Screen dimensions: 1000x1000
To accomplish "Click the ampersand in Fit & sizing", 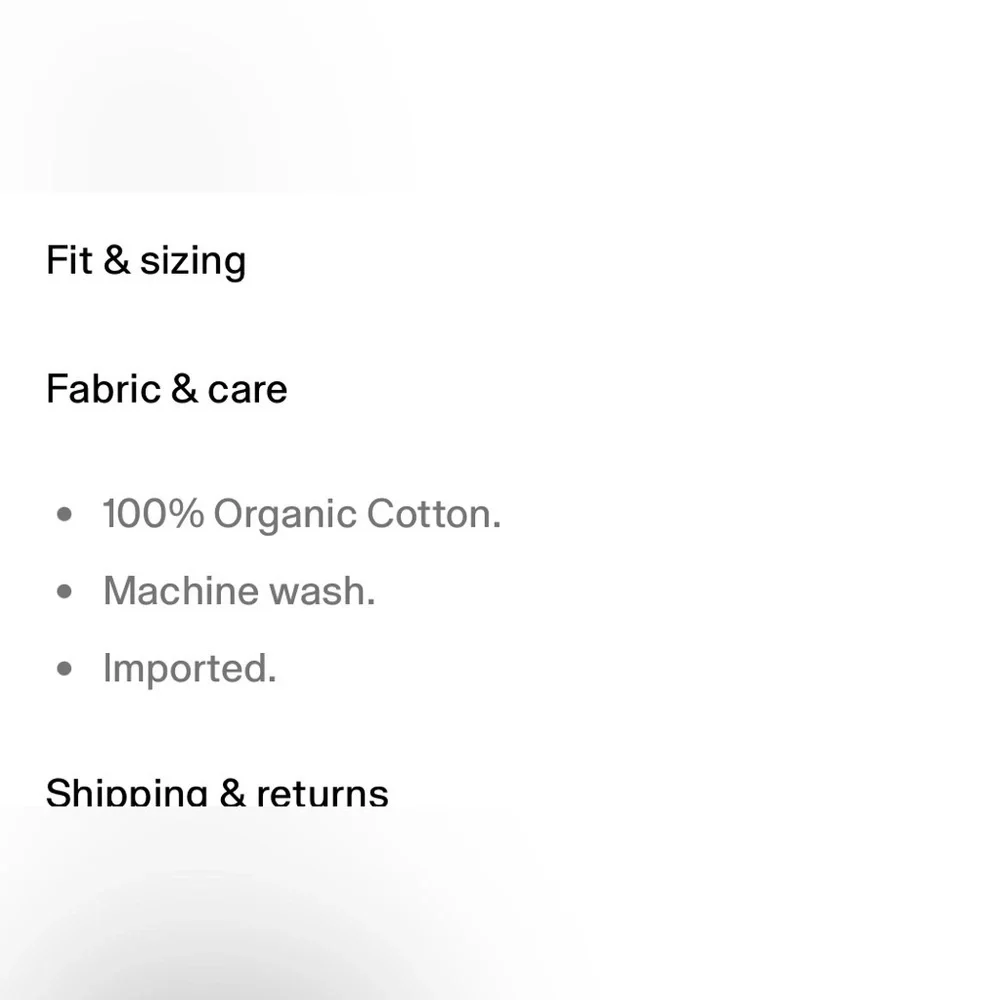I will (x=117, y=260).
